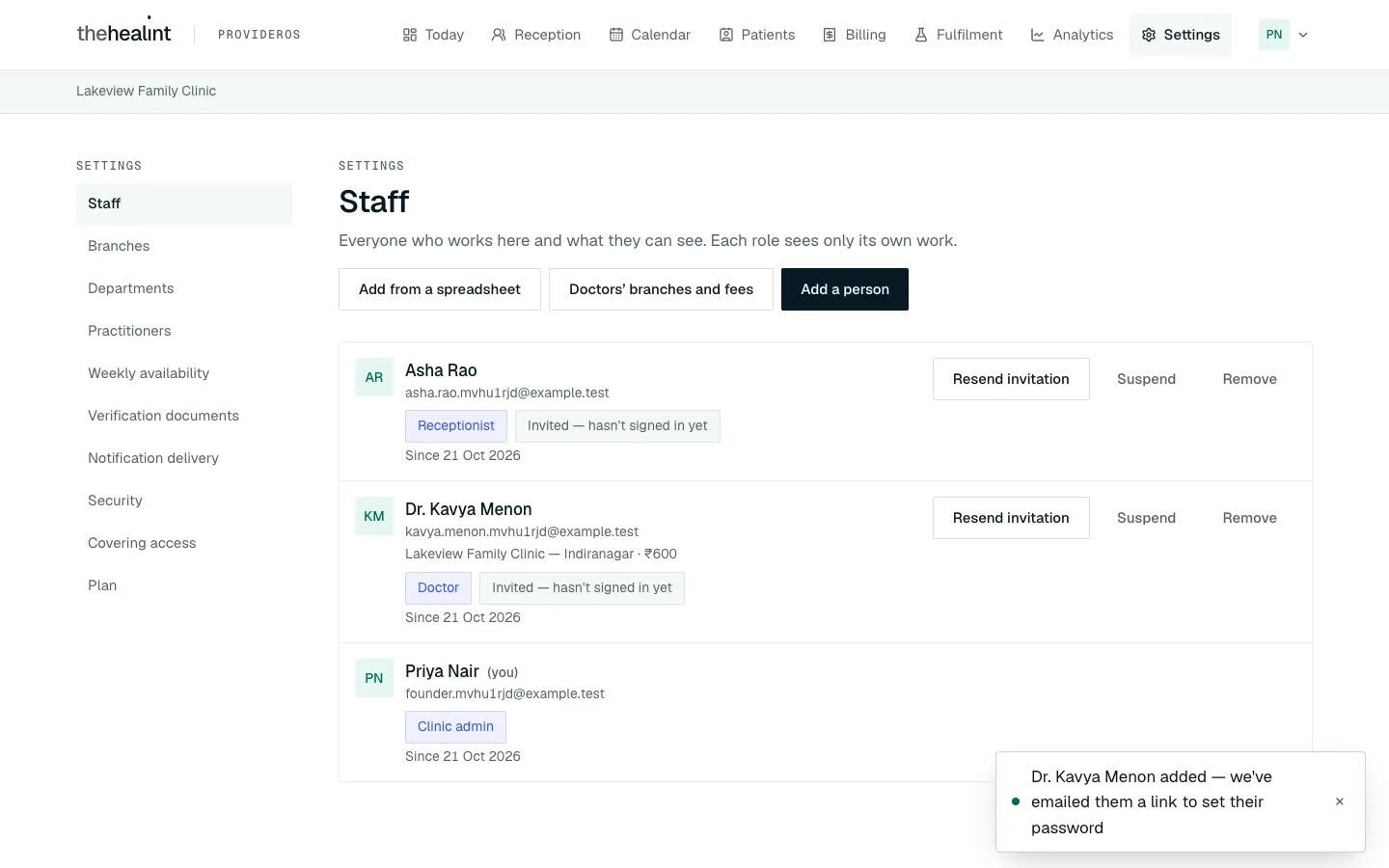
Task: Click the Receptionist role tag
Action: pyautogui.click(x=456, y=426)
